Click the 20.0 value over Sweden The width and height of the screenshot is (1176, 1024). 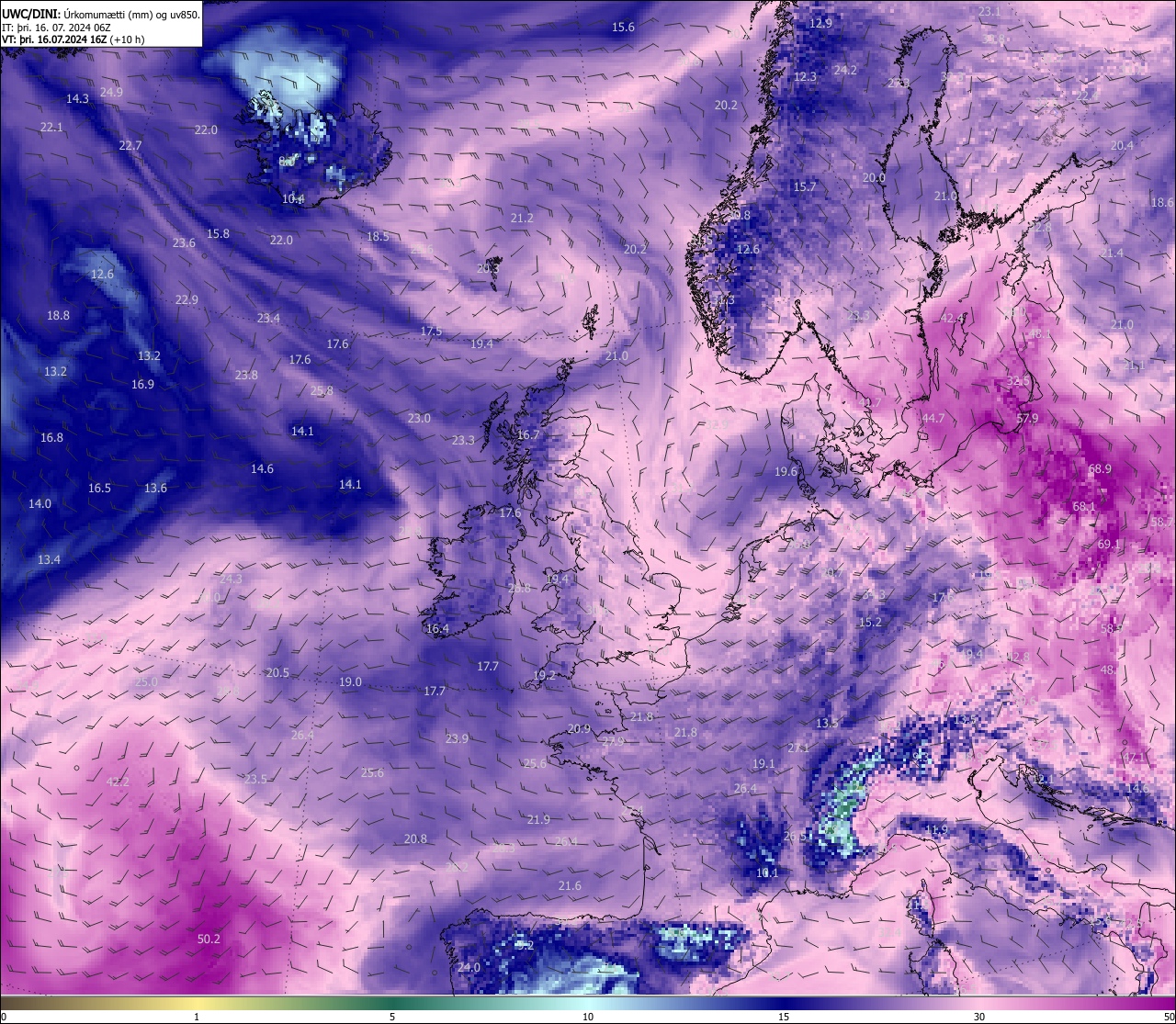tap(874, 178)
